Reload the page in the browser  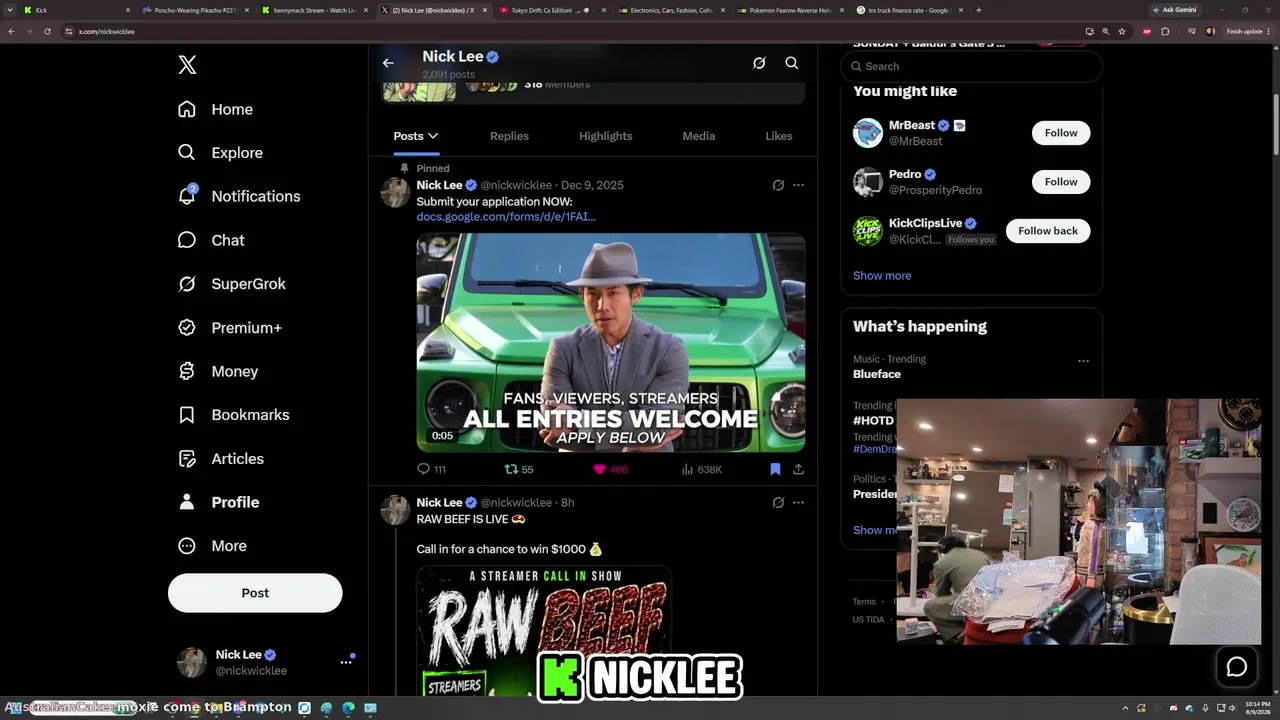47,31
